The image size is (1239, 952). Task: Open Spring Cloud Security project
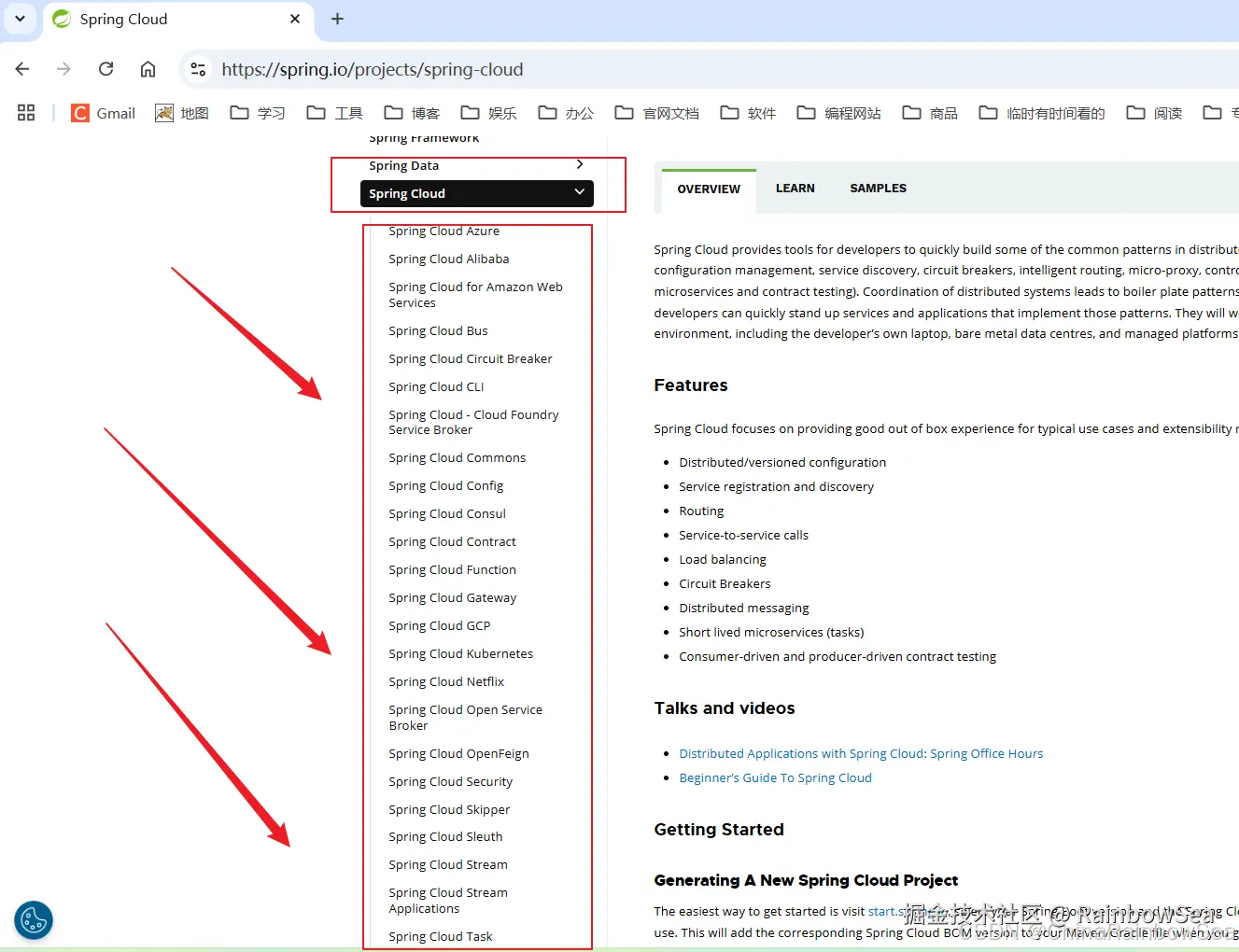pyautogui.click(x=451, y=781)
